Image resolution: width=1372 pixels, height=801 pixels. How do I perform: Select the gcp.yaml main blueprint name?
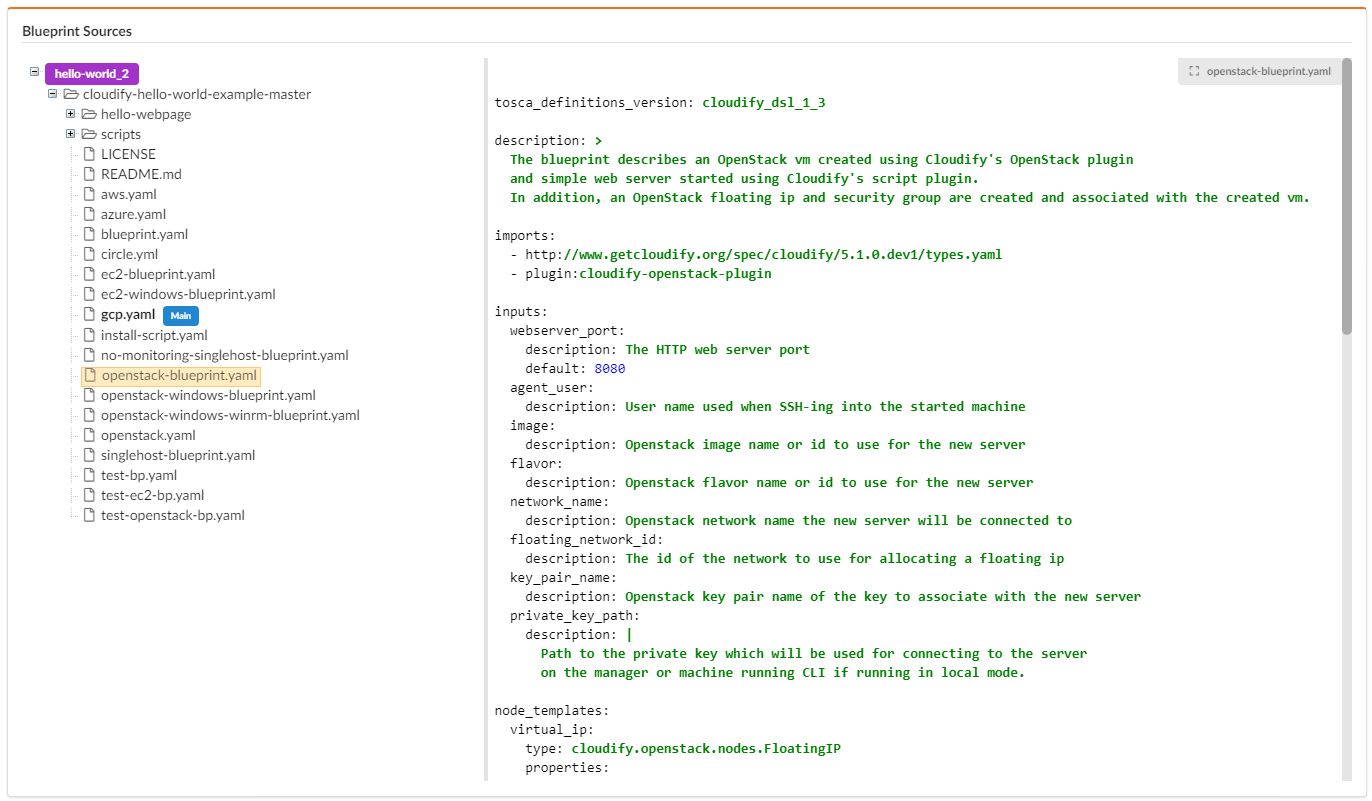(128, 314)
